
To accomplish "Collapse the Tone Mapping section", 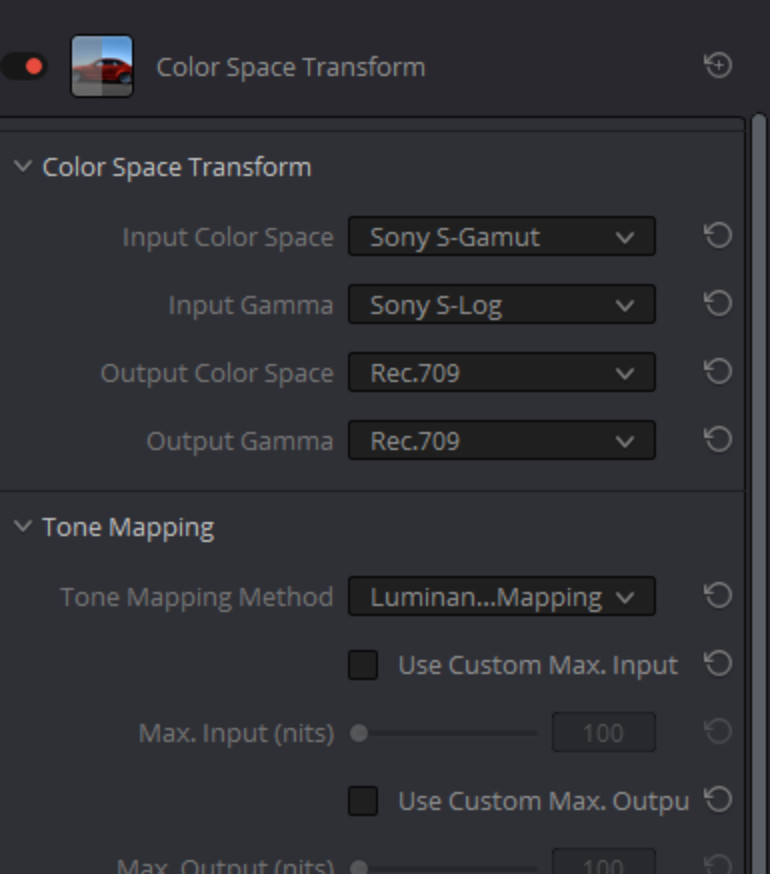I will pyautogui.click(x=23, y=526).
